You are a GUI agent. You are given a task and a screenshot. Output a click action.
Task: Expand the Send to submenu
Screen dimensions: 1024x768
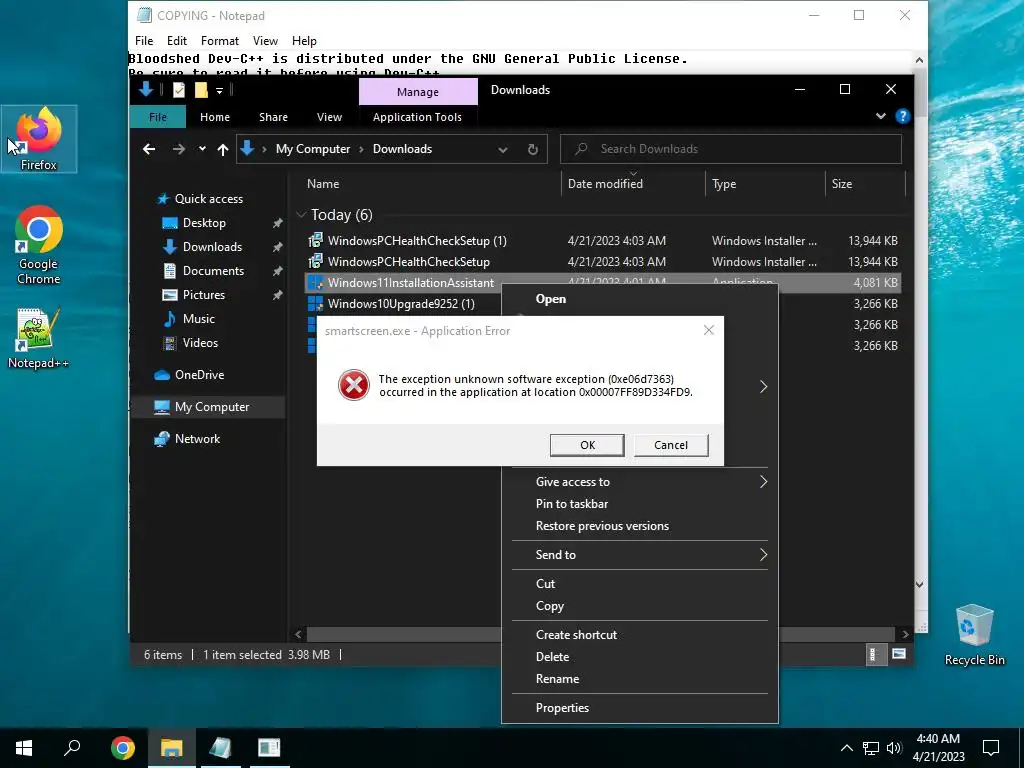763,554
